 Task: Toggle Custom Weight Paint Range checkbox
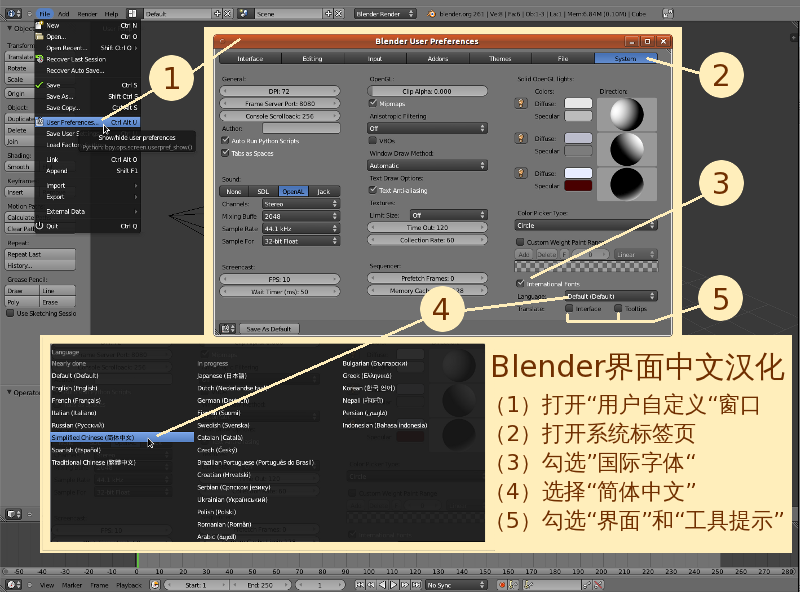point(520,242)
